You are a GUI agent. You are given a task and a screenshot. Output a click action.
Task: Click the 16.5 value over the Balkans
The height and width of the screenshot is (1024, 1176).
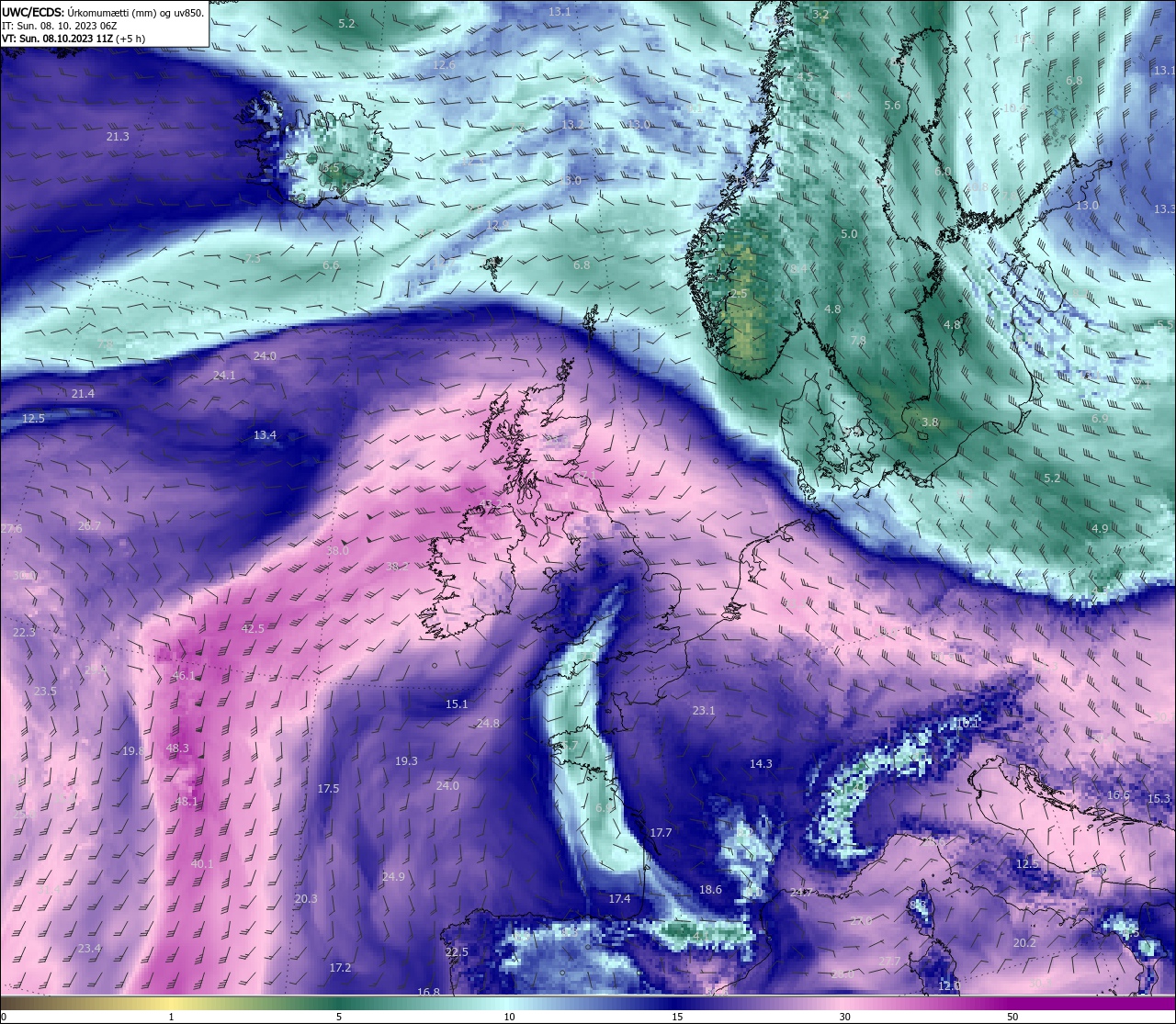coord(1118,795)
